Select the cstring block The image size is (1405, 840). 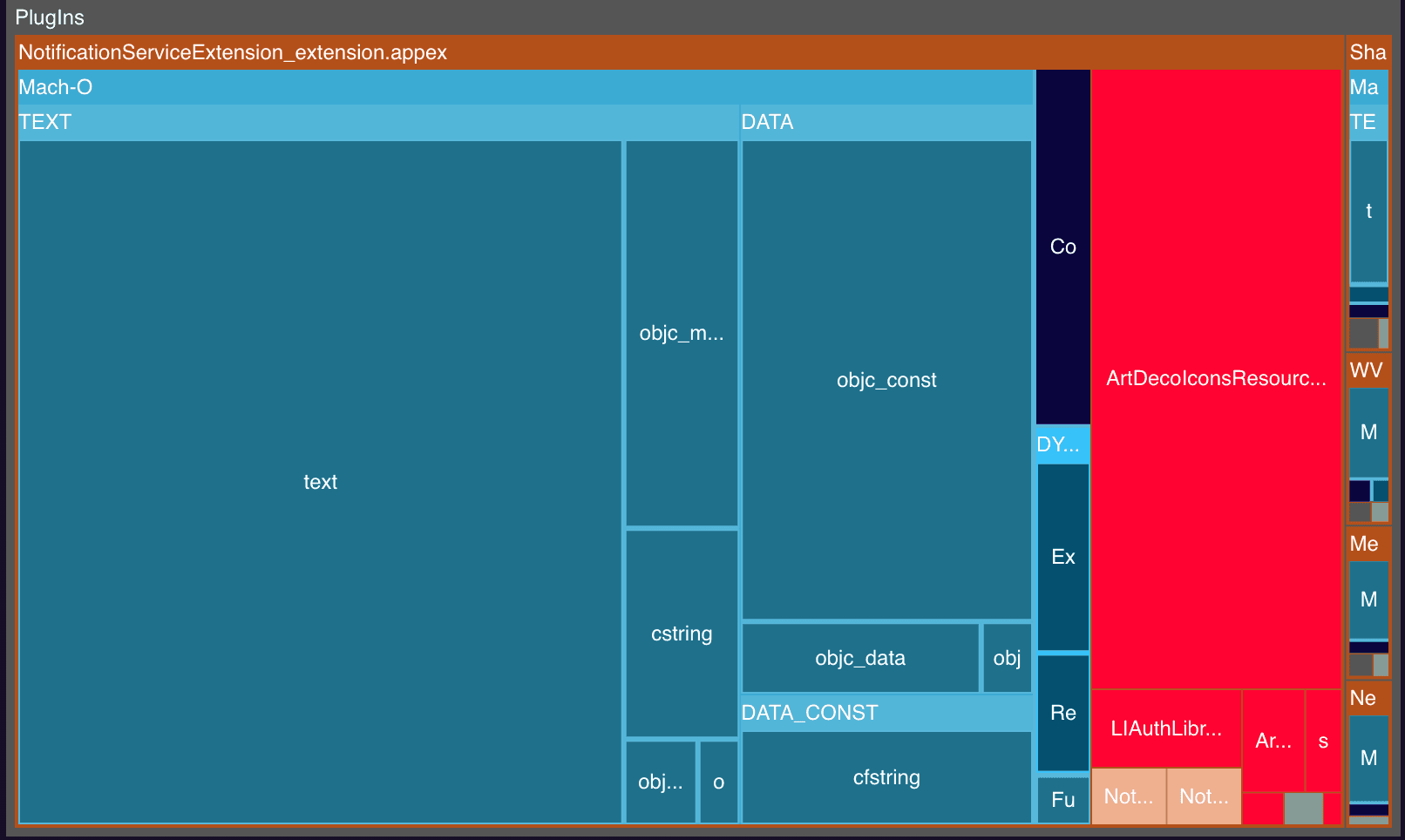tap(682, 633)
